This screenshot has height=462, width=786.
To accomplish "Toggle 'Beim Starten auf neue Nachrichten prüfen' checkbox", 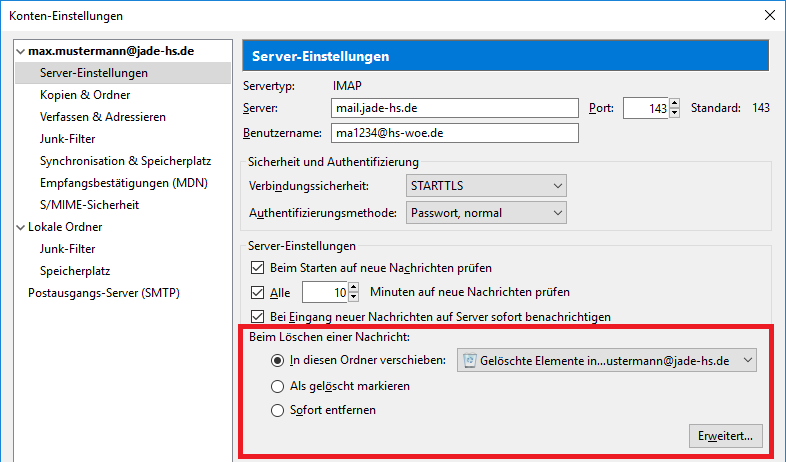I will pos(258,268).
